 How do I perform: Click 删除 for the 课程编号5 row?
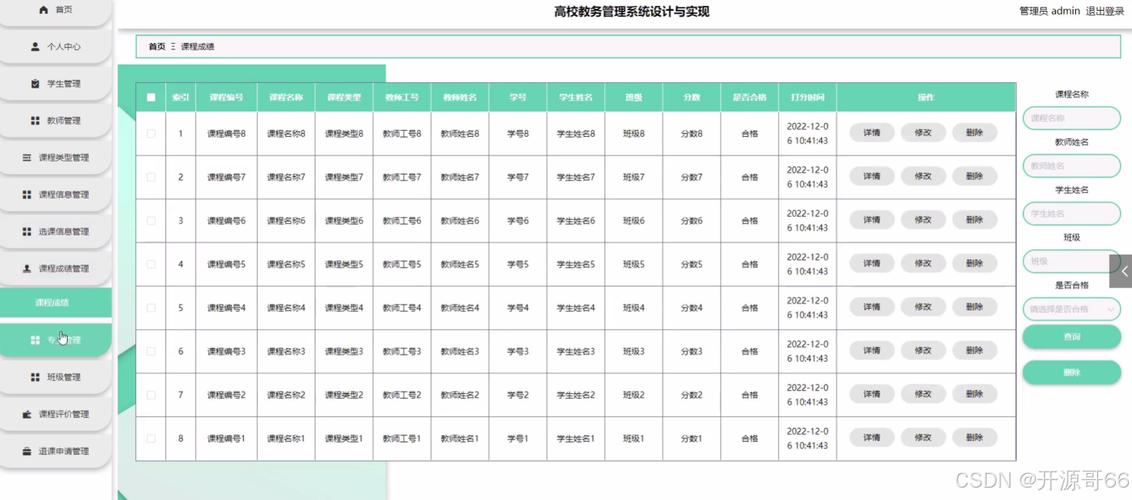pos(974,263)
